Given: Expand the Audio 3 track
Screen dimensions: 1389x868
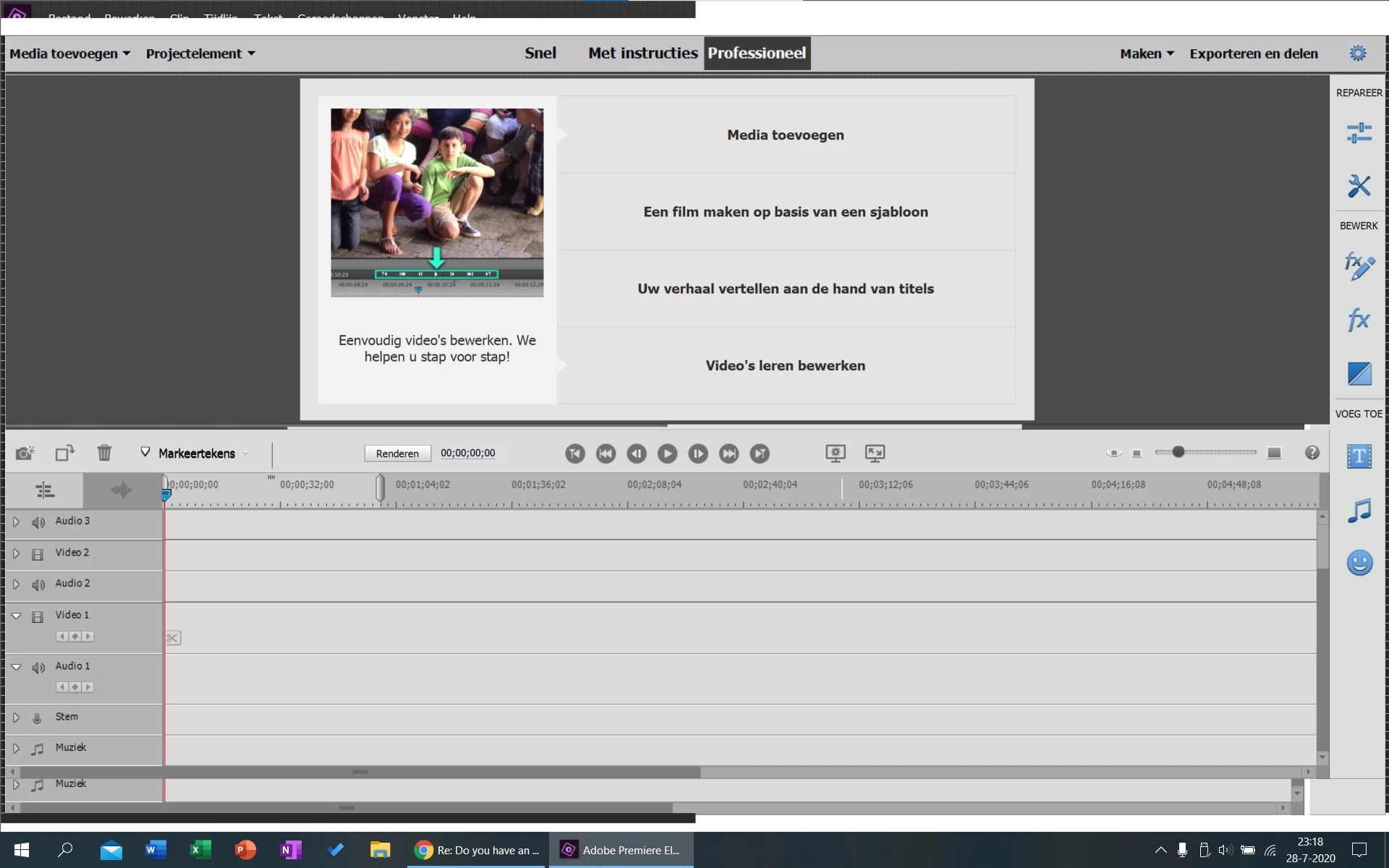Looking at the screenshot, I should [x=16, y=522].
